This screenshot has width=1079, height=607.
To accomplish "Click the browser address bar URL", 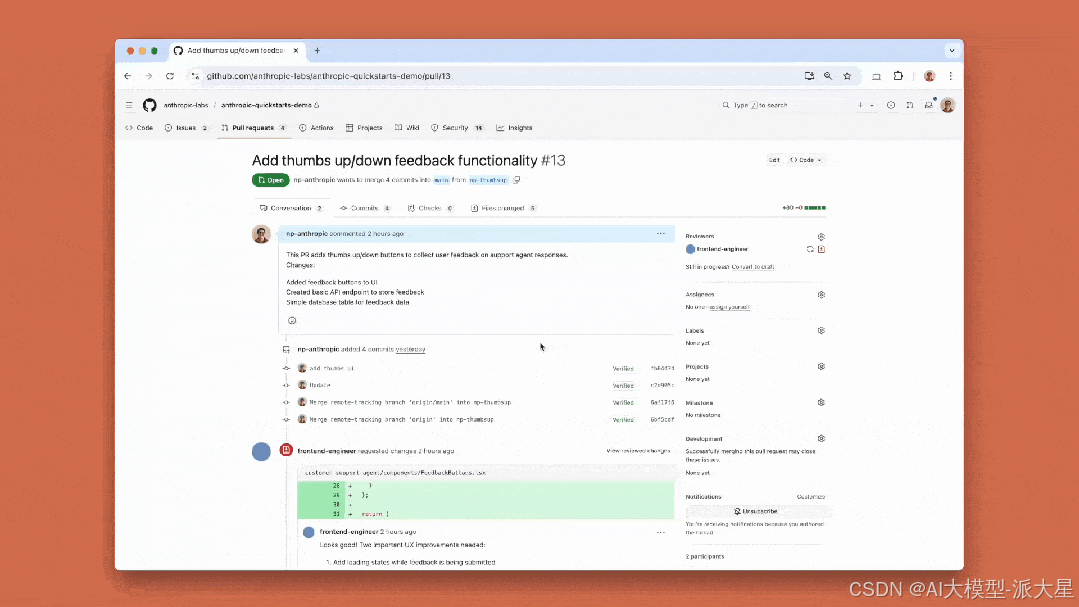I will point(328,76).
